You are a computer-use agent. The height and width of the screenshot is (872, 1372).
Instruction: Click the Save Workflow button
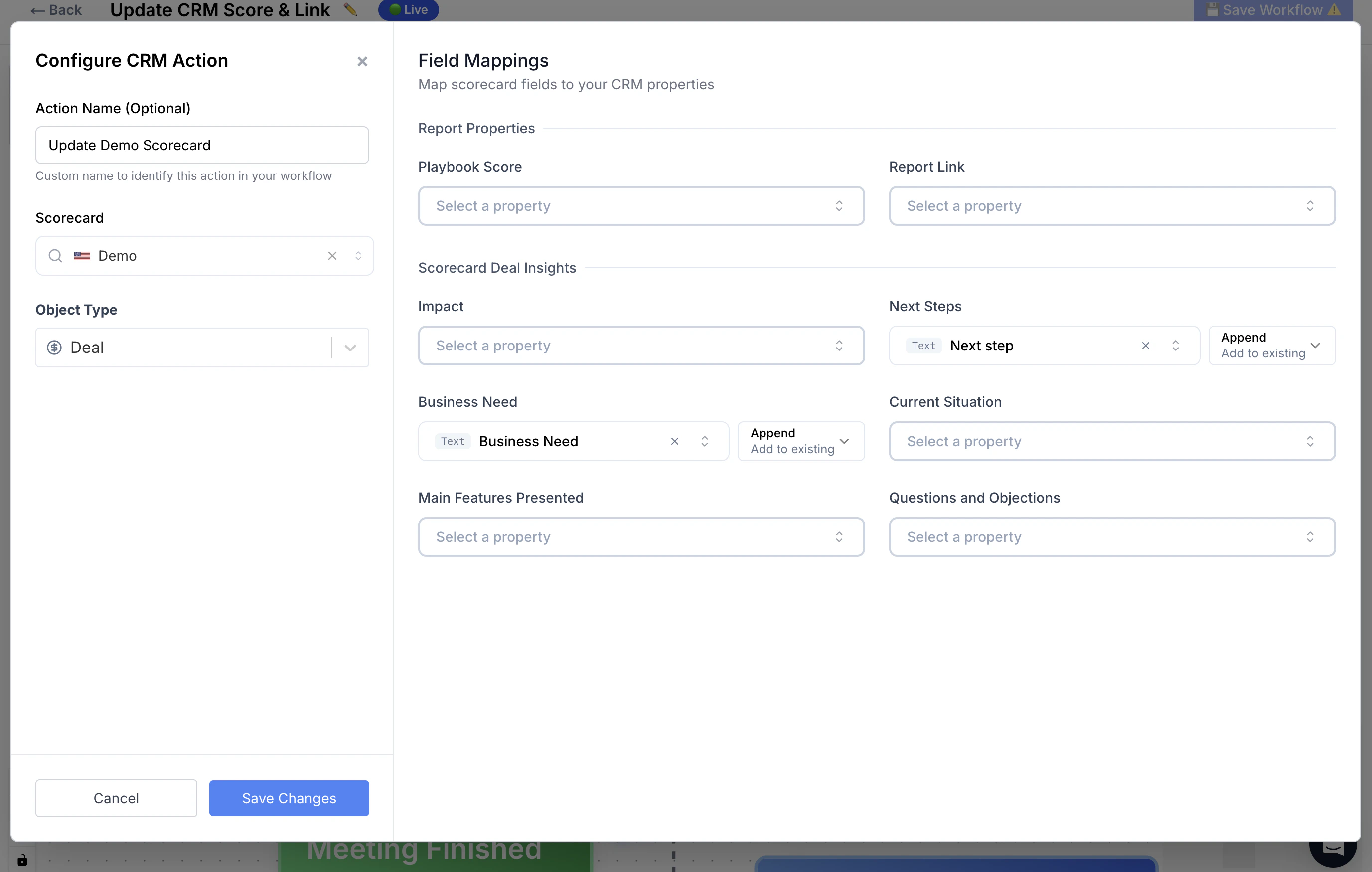click(x=1273, y=10)
